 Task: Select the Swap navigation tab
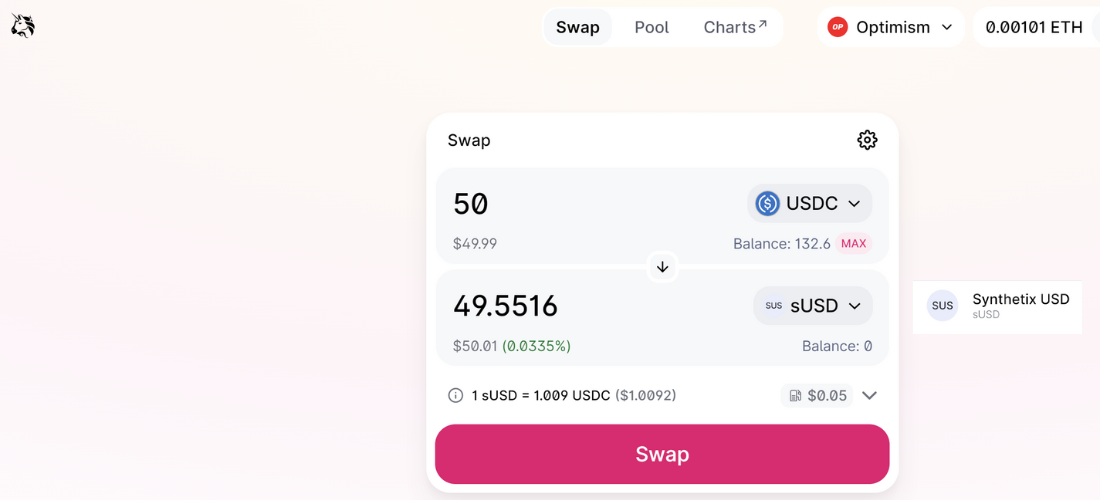coord(578,27)
